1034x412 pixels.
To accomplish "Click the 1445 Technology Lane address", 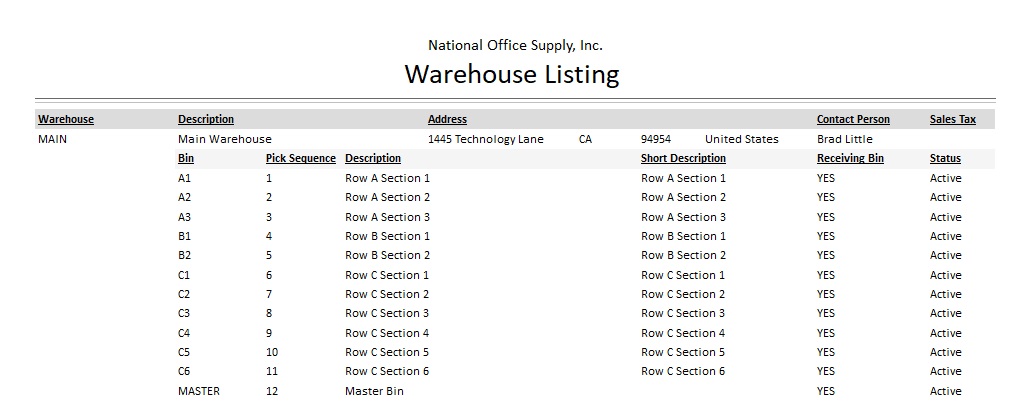I will (485, 139).
